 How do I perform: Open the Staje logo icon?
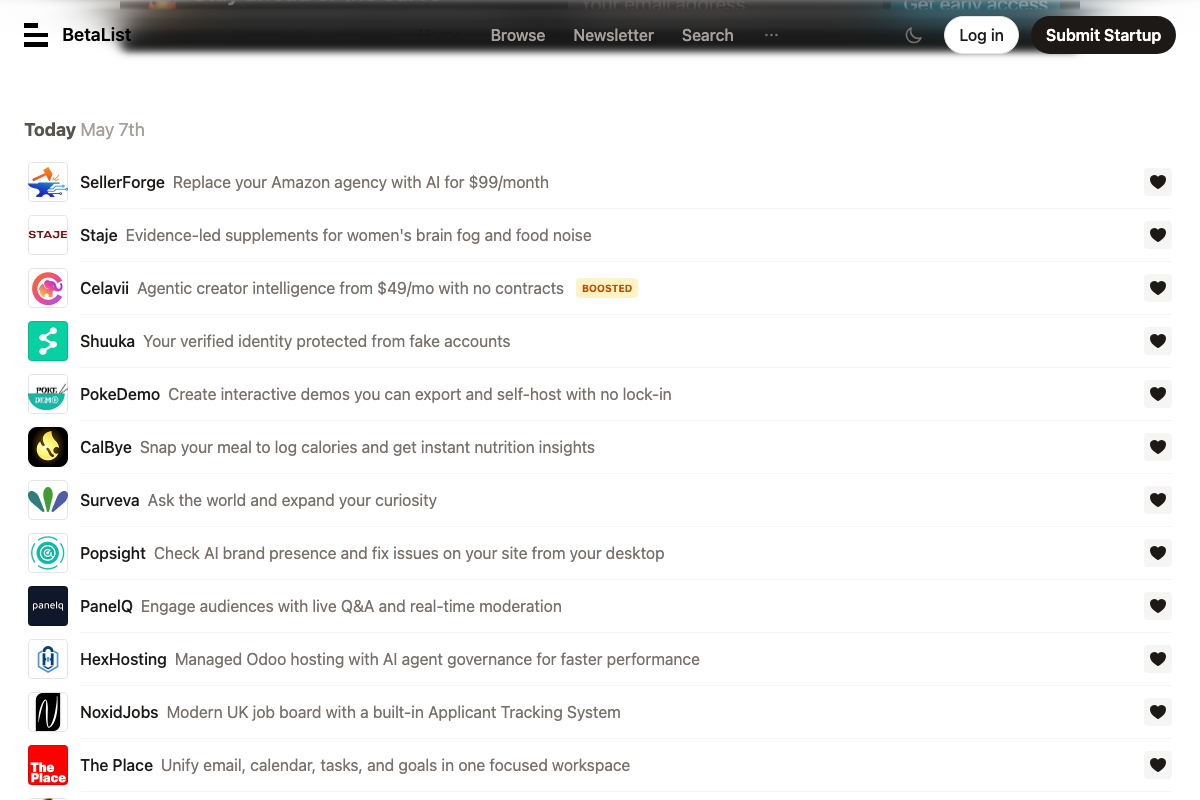pos(48,235)
